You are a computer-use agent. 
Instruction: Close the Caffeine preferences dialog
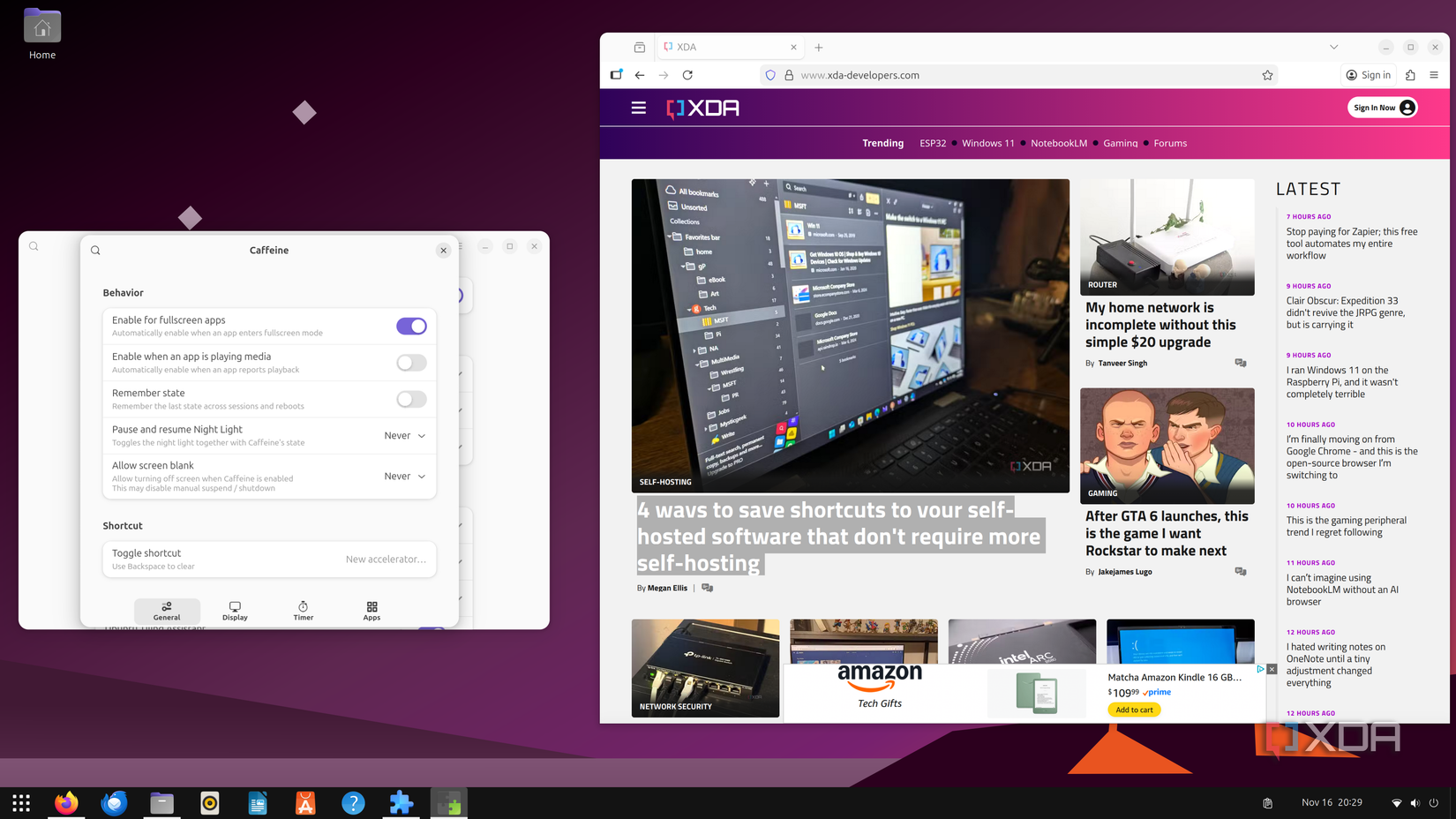click(444, 251)
